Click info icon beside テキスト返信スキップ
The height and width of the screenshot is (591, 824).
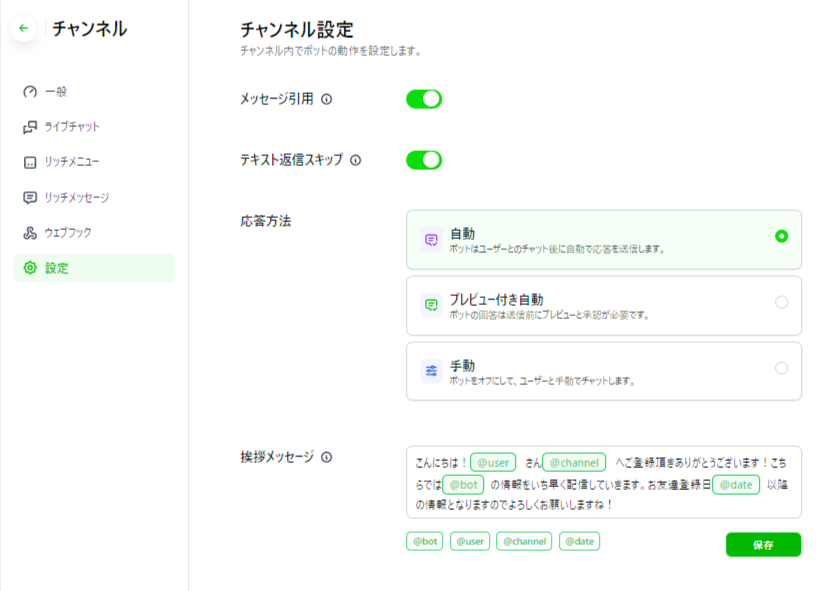pos(355,160)
